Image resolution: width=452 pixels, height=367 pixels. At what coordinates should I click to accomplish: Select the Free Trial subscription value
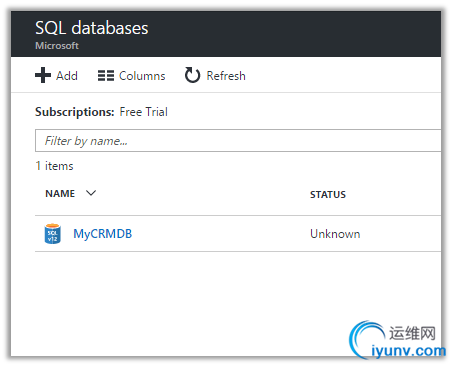[143, 112]
